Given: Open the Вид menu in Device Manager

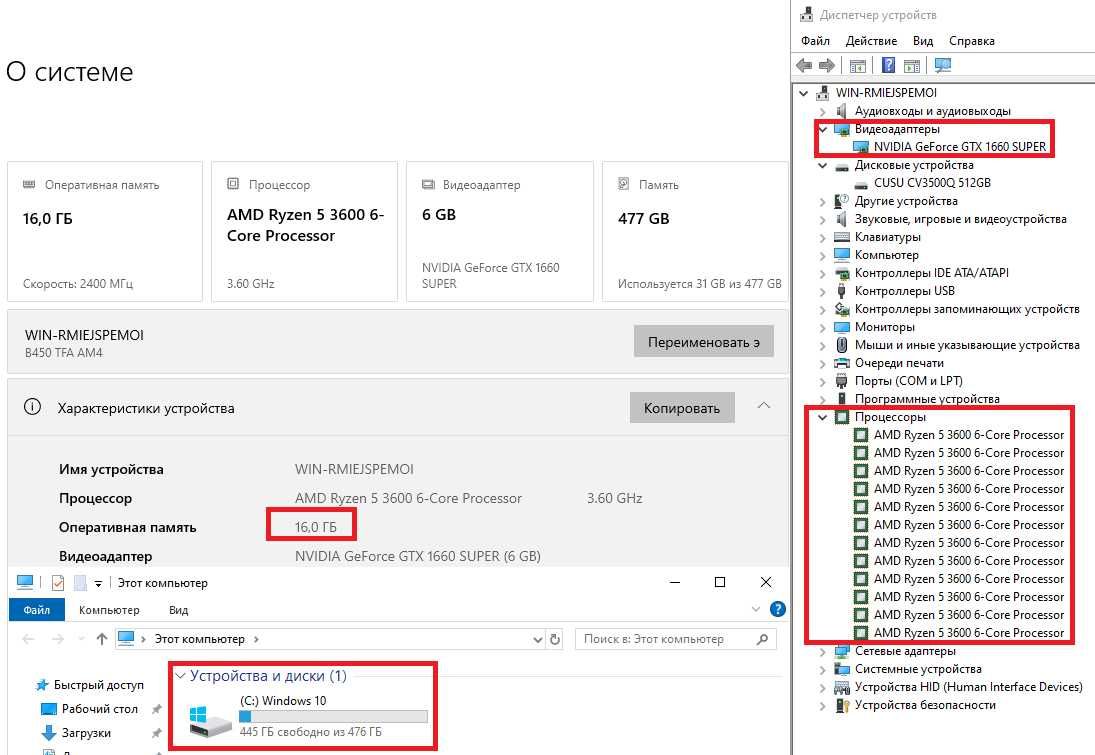Looking at the screenshot, I should point(923,41).
